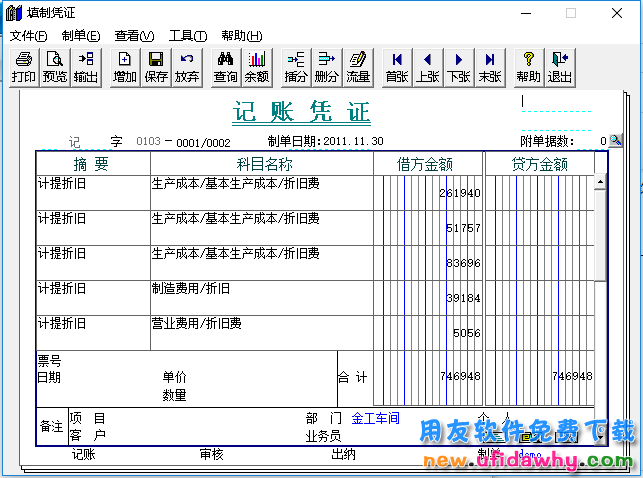Viewport: 643px width, 478px height.
Task: Jump to first voucher 首张
Action: click(x=397, y=67)
